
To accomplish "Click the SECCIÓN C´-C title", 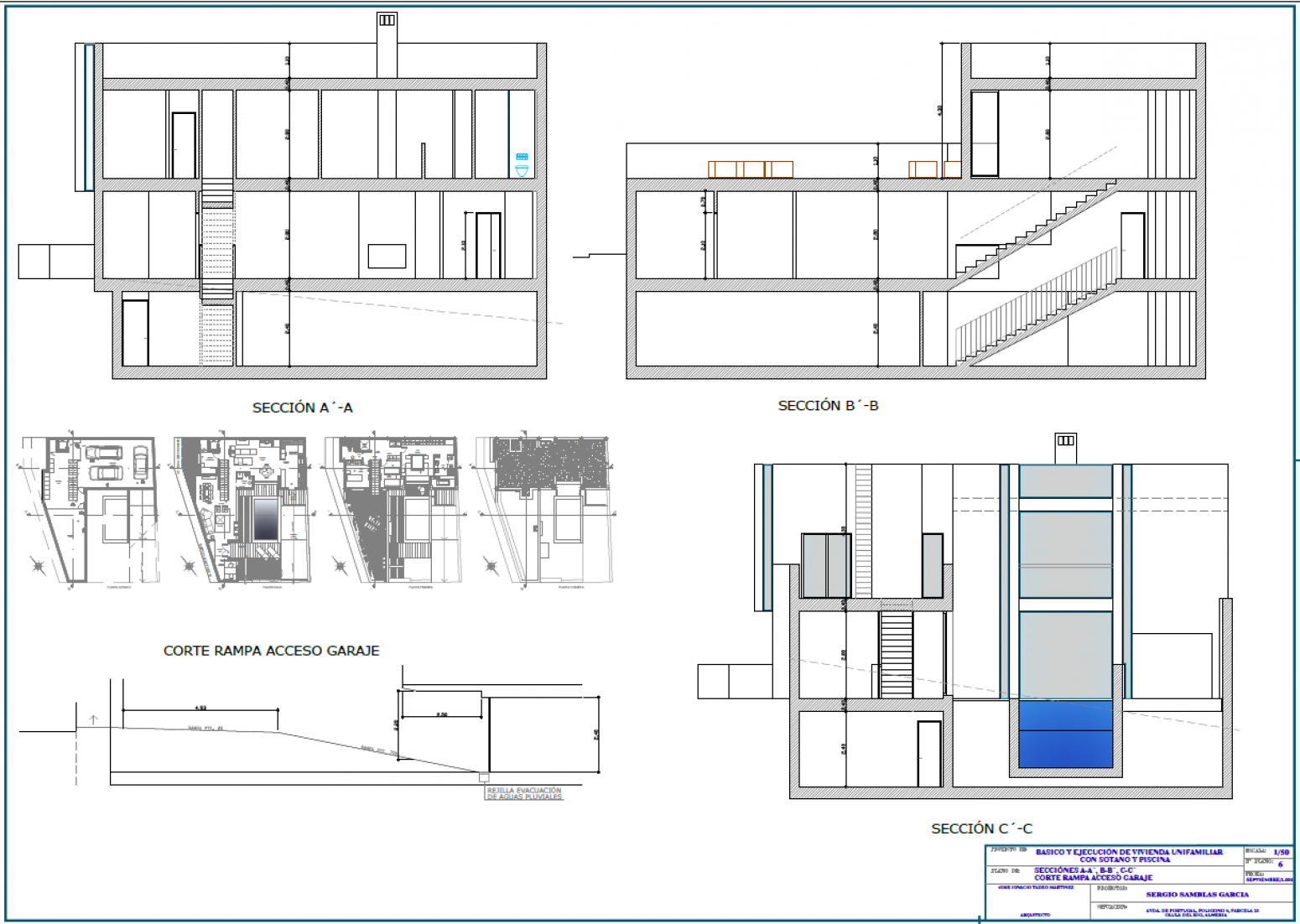I will [981, 828].
